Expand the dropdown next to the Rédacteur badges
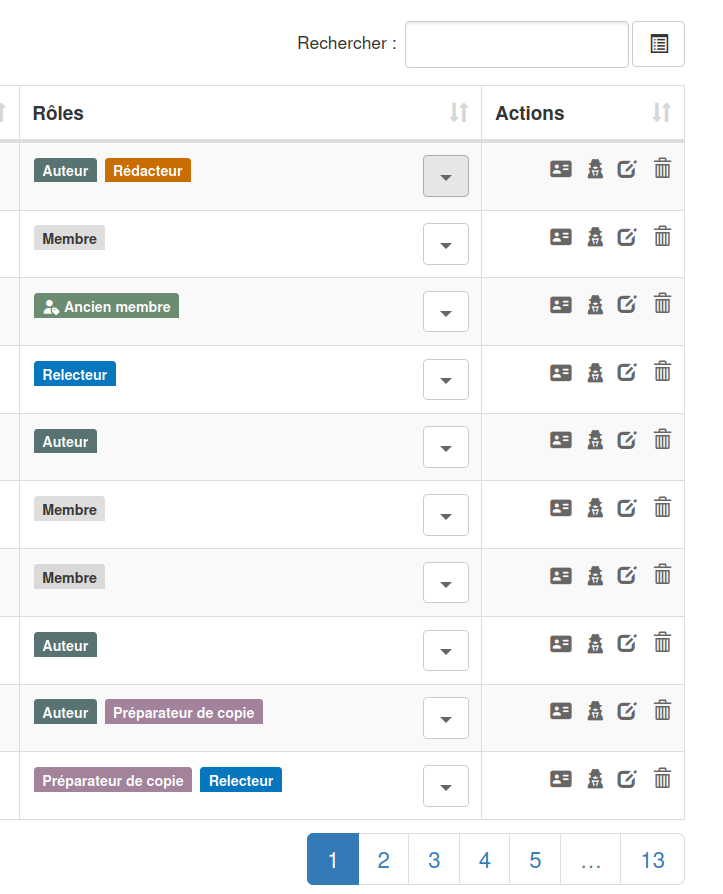The height and width of the screenshot is (894, 723). (445, 176)
